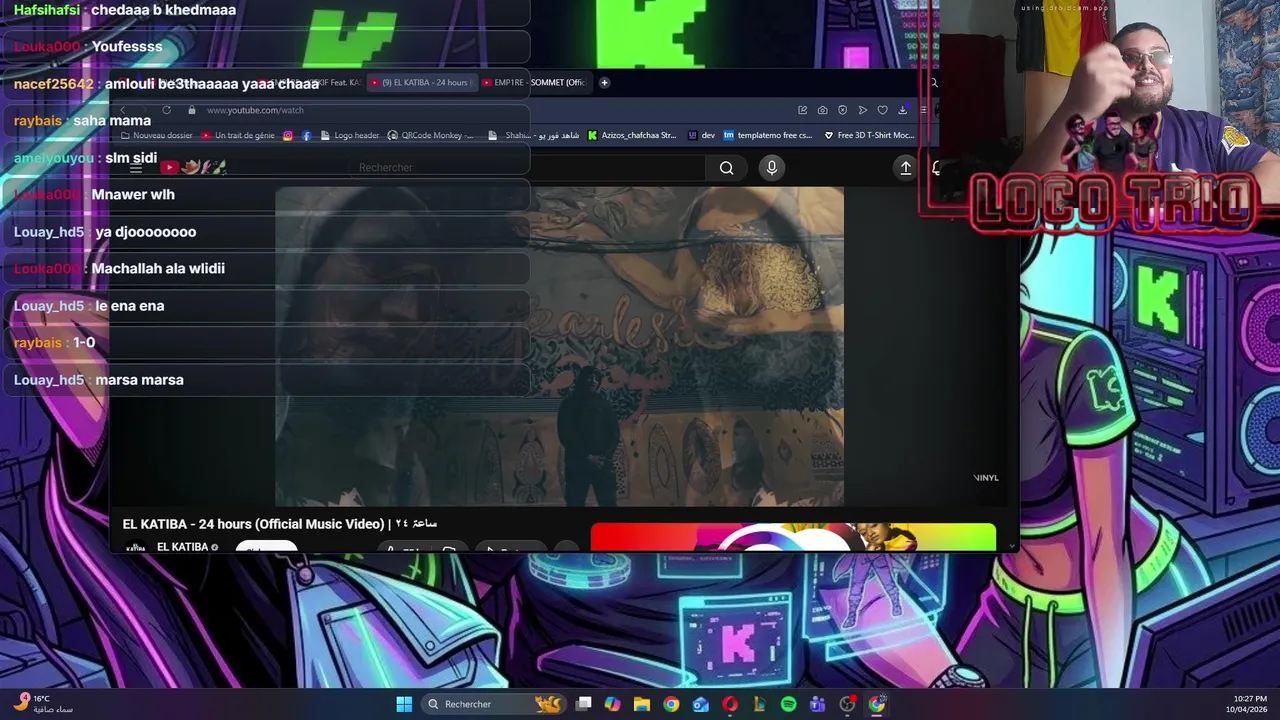Click the youtube.com/watch address bar
The height and width of the screenshot is (720, 1280).
click(255, 110)
